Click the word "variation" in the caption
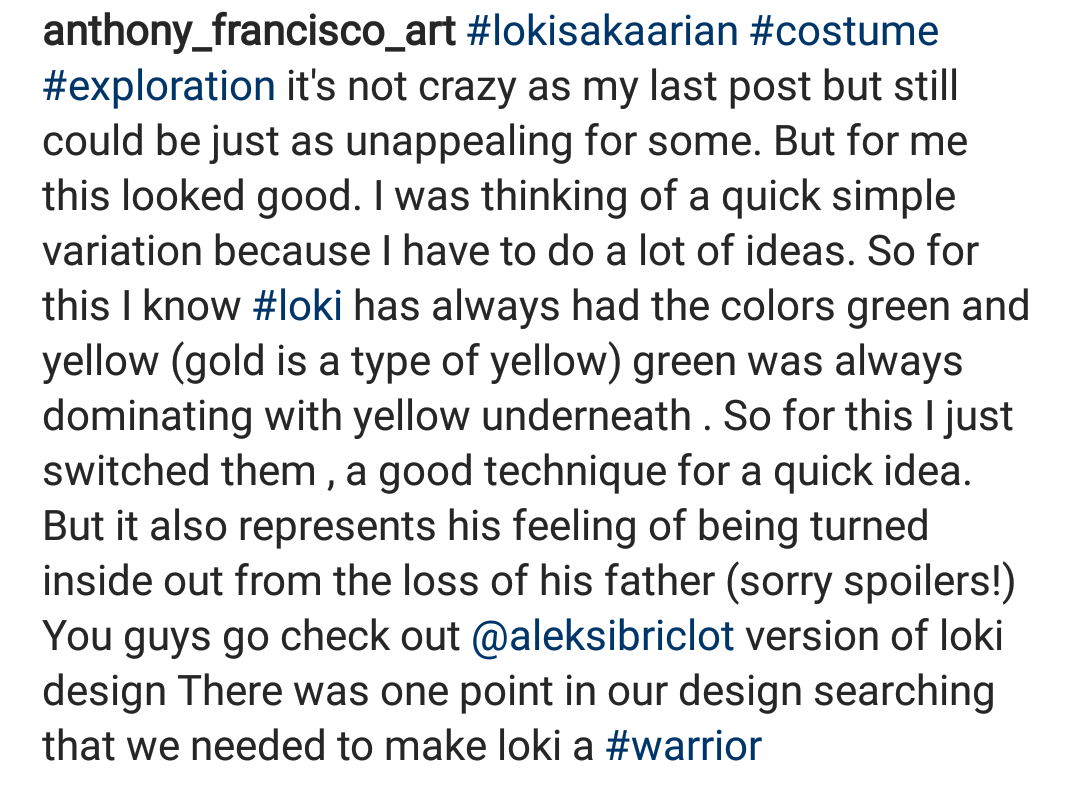The height and width of the screenshot is (789, 1080). click(x=121, y=251)
